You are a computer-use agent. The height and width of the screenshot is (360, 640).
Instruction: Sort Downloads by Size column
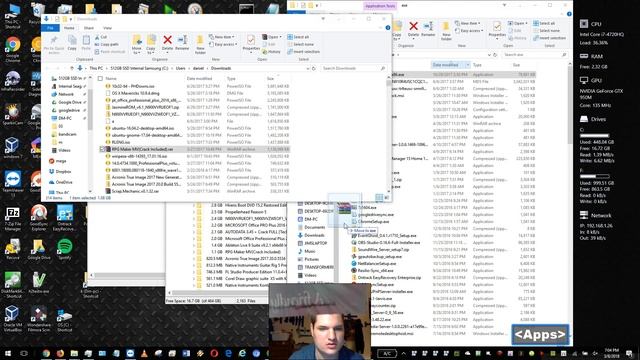point(270,78)
